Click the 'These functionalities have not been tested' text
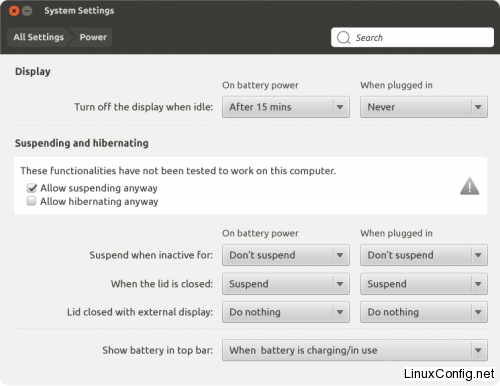 178,171
